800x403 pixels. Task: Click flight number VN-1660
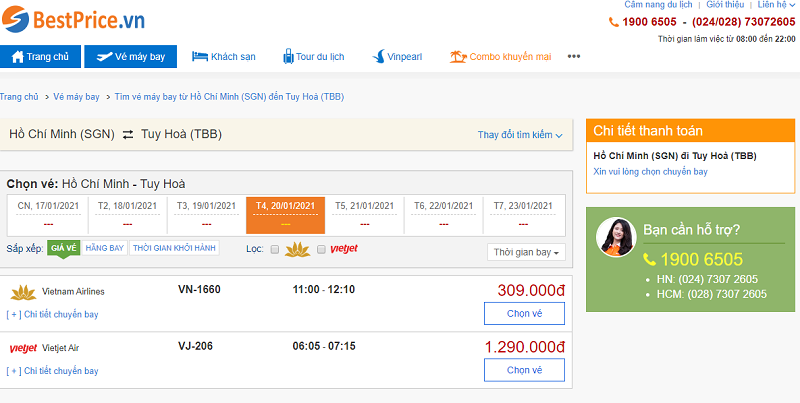pyautogui.click(x=199, y=290)
